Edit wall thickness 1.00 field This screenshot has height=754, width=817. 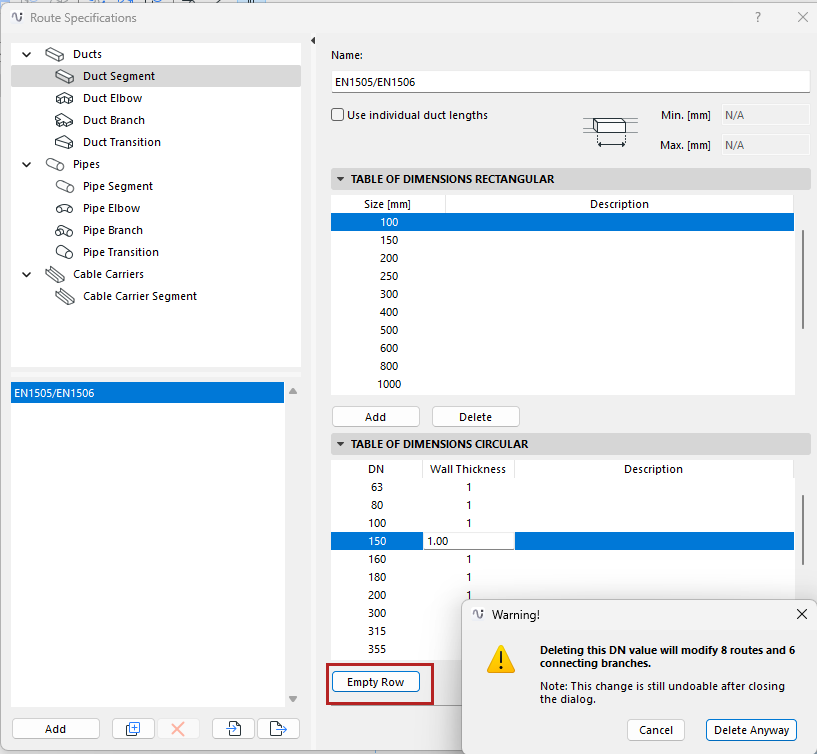[x=468, y=541]
